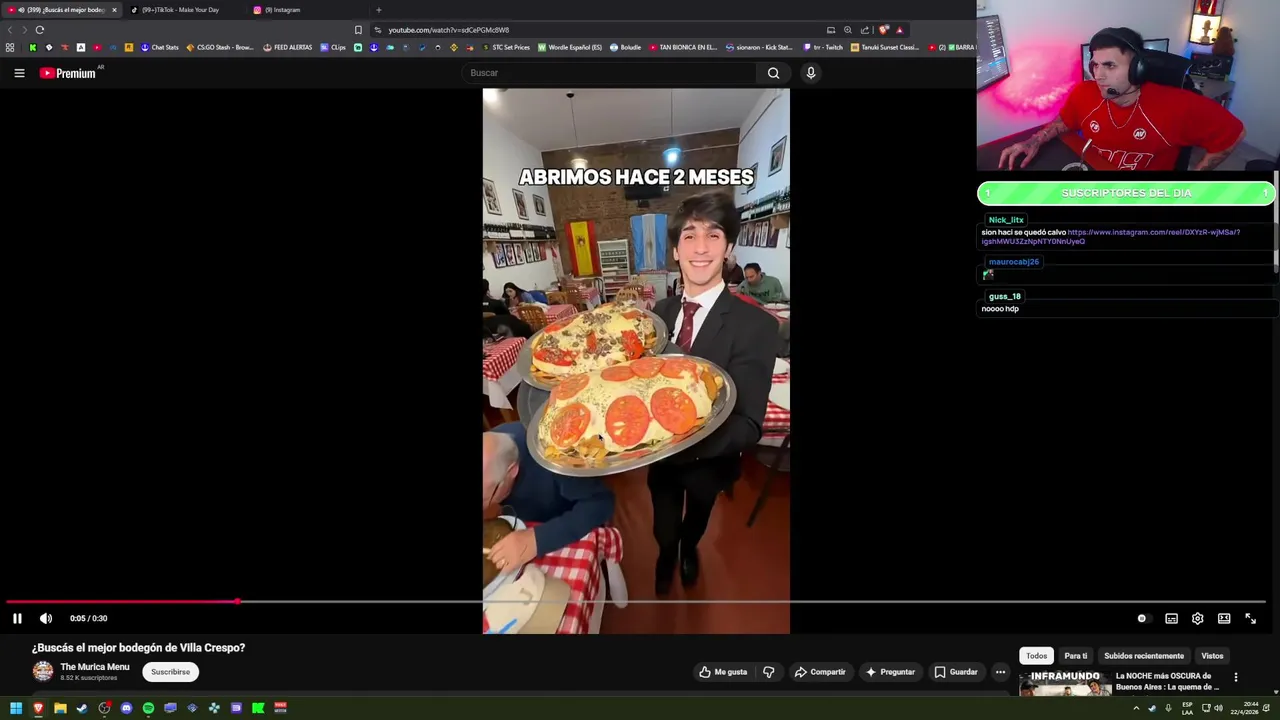
Task: Pause the video
Action: (x=17, y=618)
